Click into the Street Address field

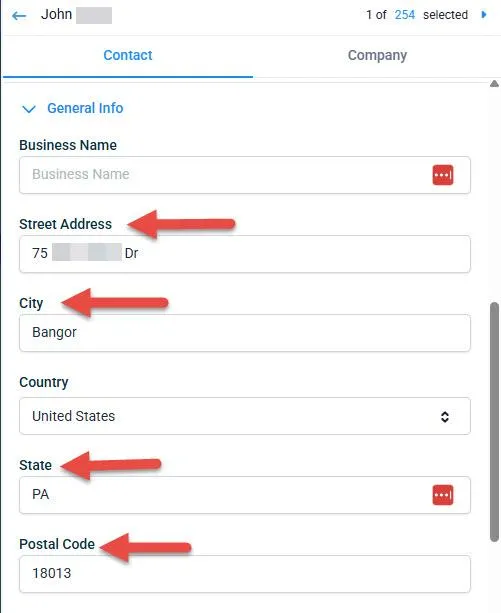(245, 254)
